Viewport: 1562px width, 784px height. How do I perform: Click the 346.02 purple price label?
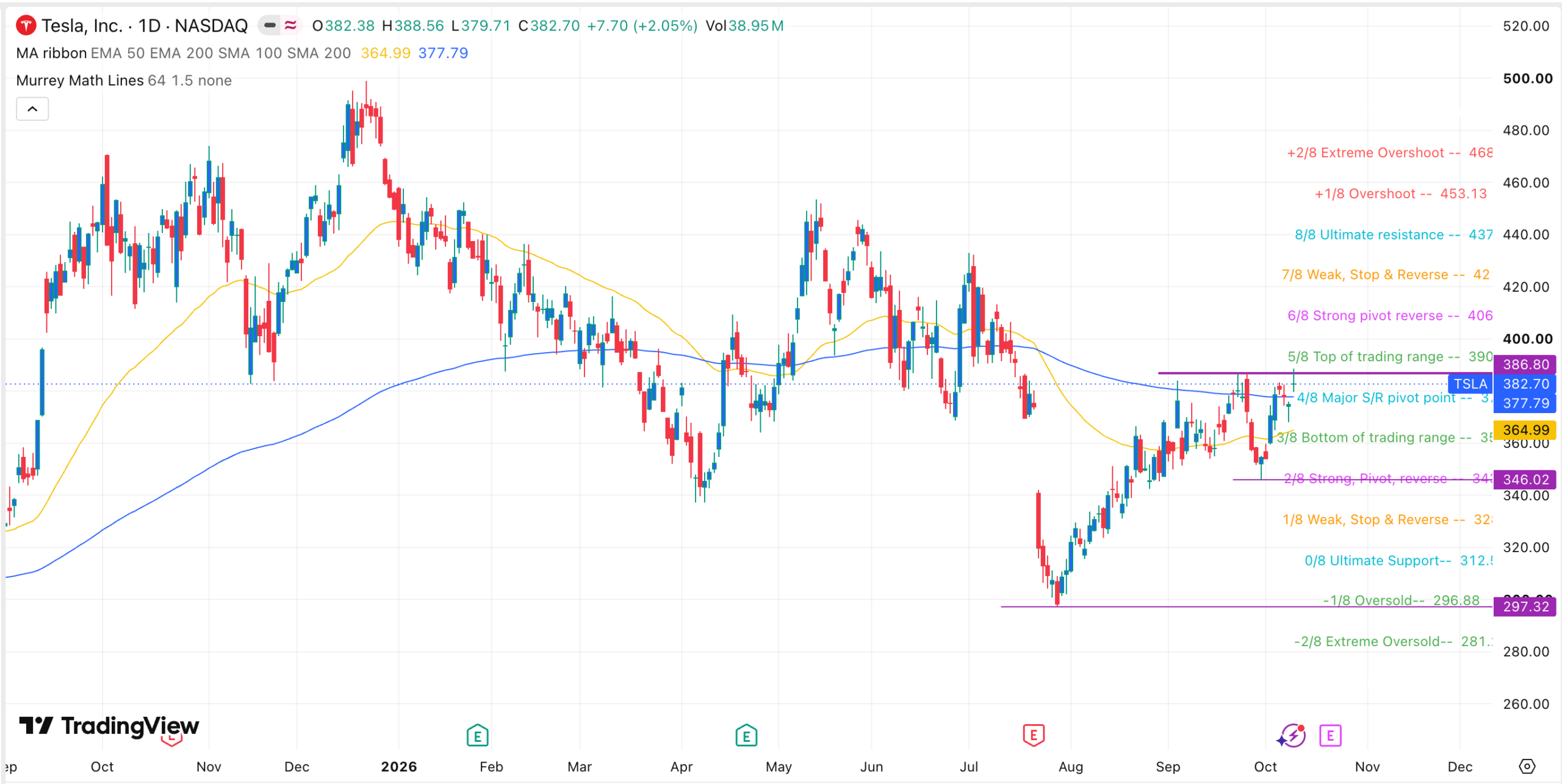pyautogui.click(x=1525, y=480)
